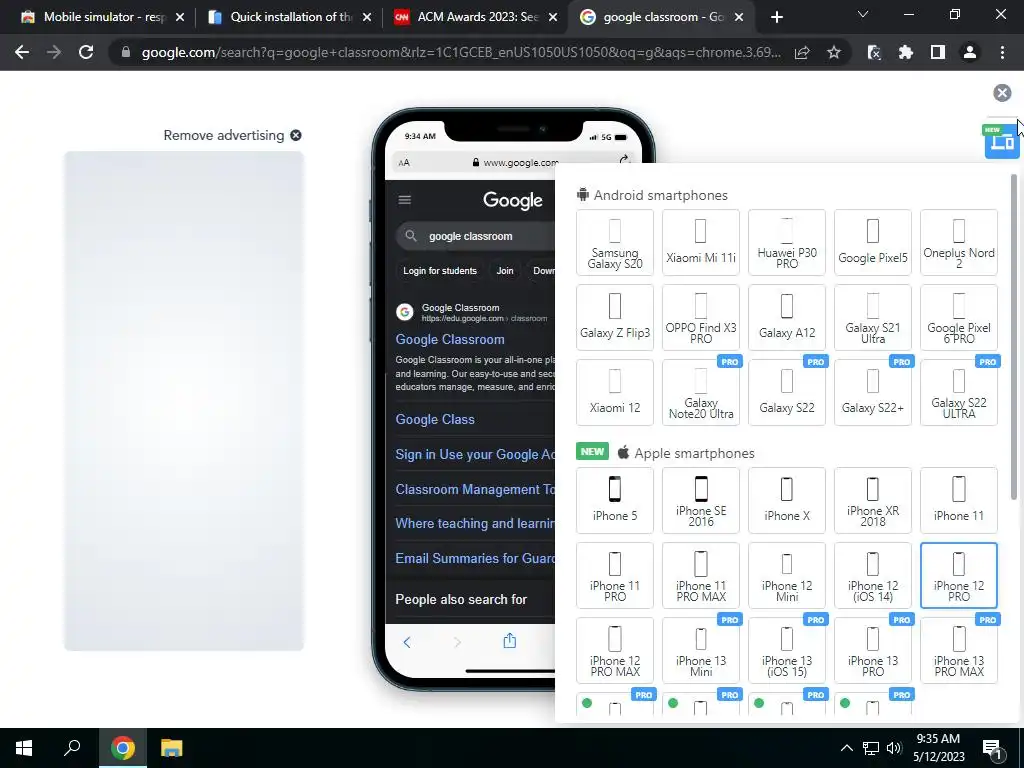Viewport: 1024px width, 768px height.
Task: Select the Samsung Galaxy S20 device
Action: (615, 243)
